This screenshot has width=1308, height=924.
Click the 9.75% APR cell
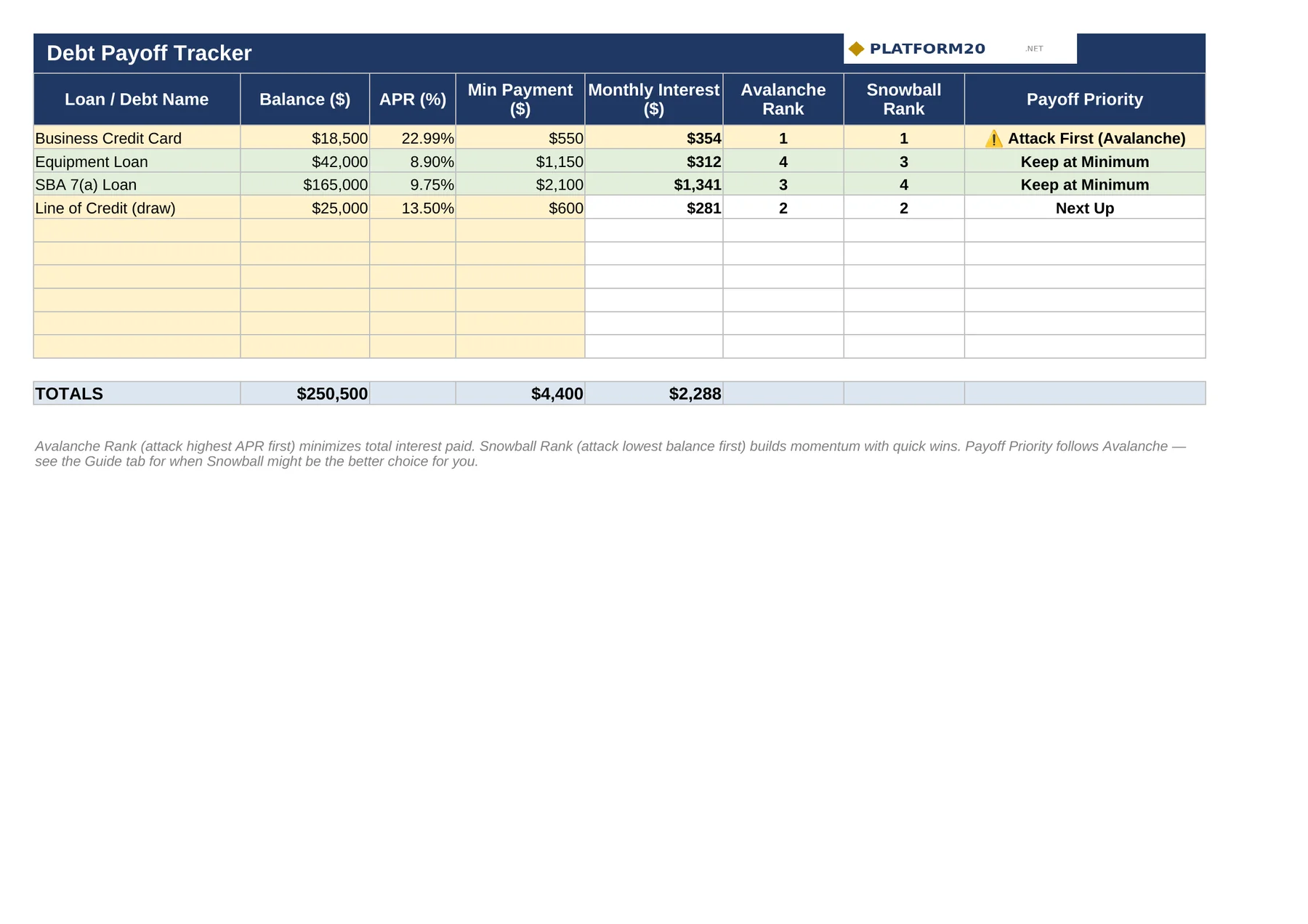(413, 185)
